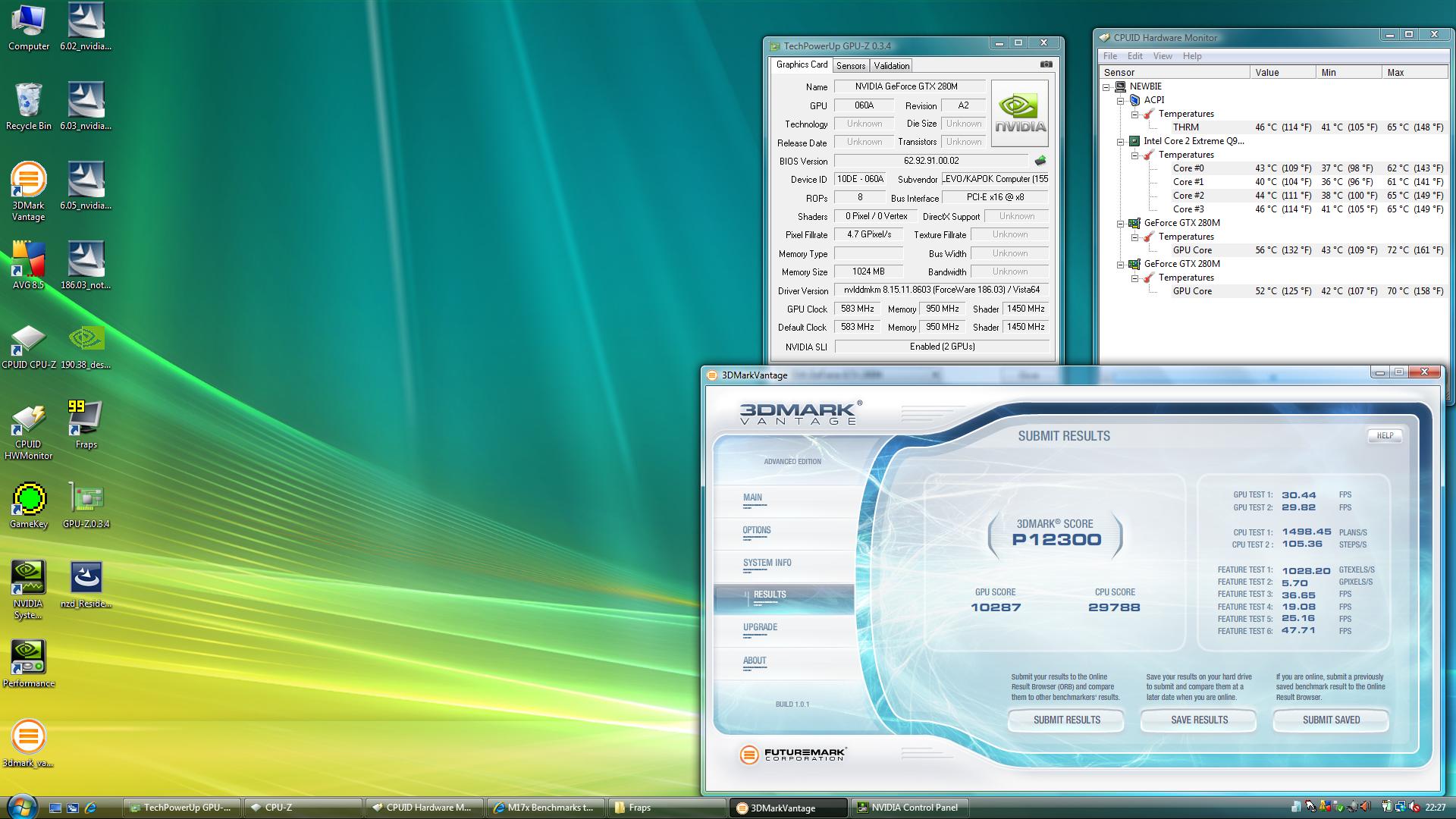Collapse the second GeForce GTX 280M node

coord(1120,264)
